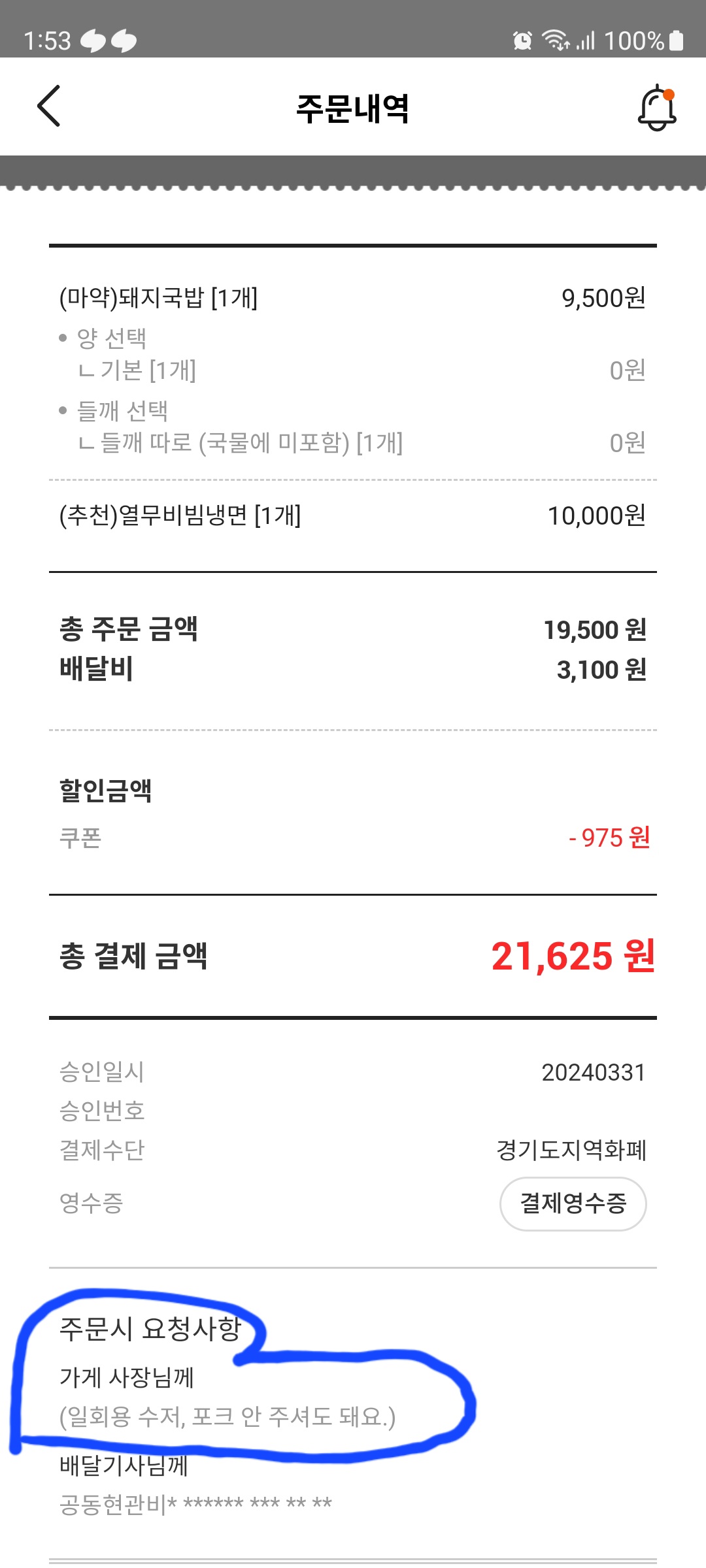Tap the 주문내역 page title
The image size is (706, 1568).
353,108
